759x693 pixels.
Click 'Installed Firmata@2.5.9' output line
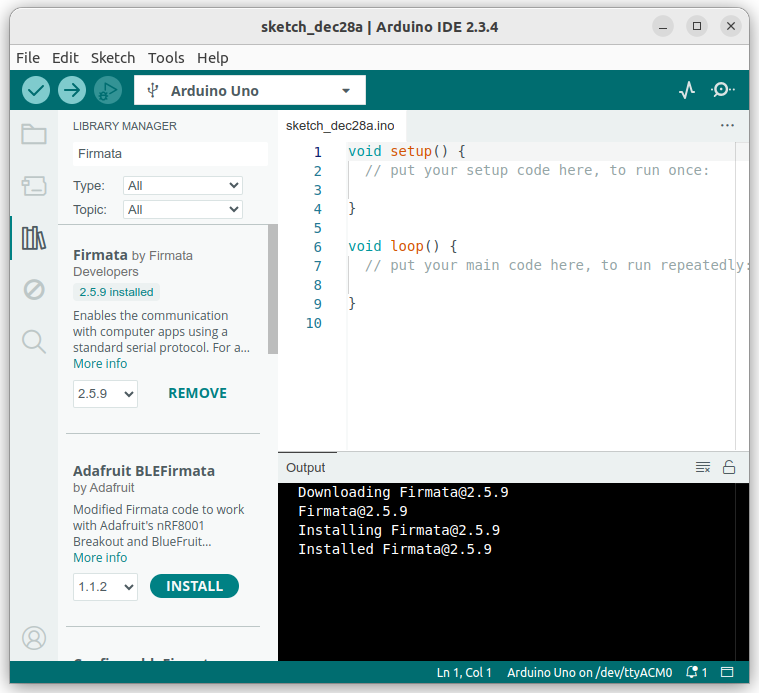(x=395, y=549)
